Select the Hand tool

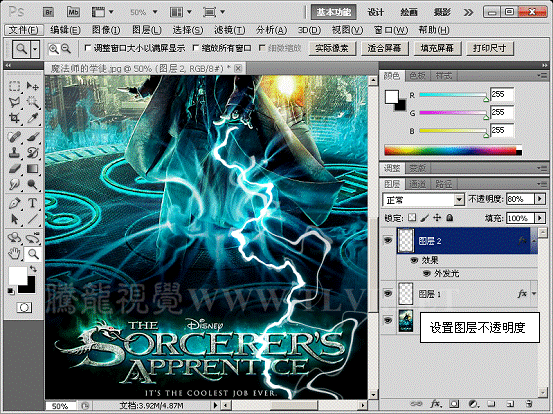coord(14,254)
